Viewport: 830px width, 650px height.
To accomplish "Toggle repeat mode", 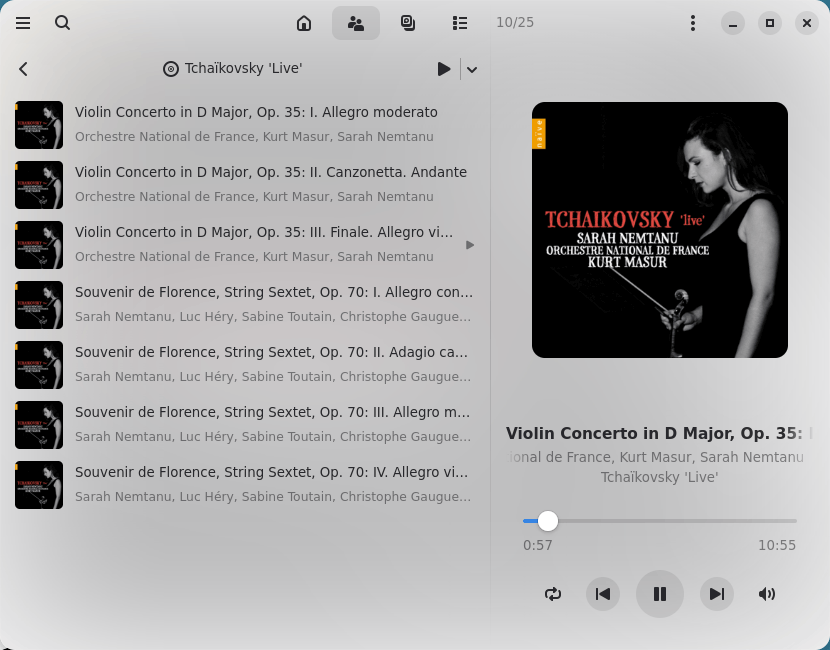I will pos(553,594).
